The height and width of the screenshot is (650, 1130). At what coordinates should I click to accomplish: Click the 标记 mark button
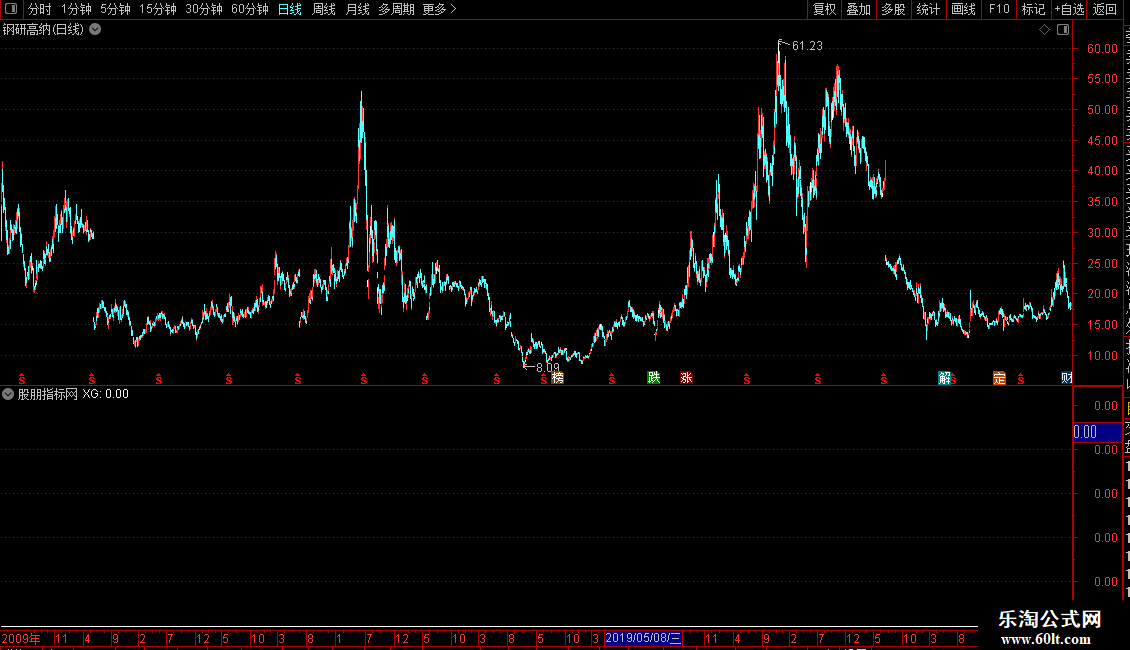(x=1033, y=9)
